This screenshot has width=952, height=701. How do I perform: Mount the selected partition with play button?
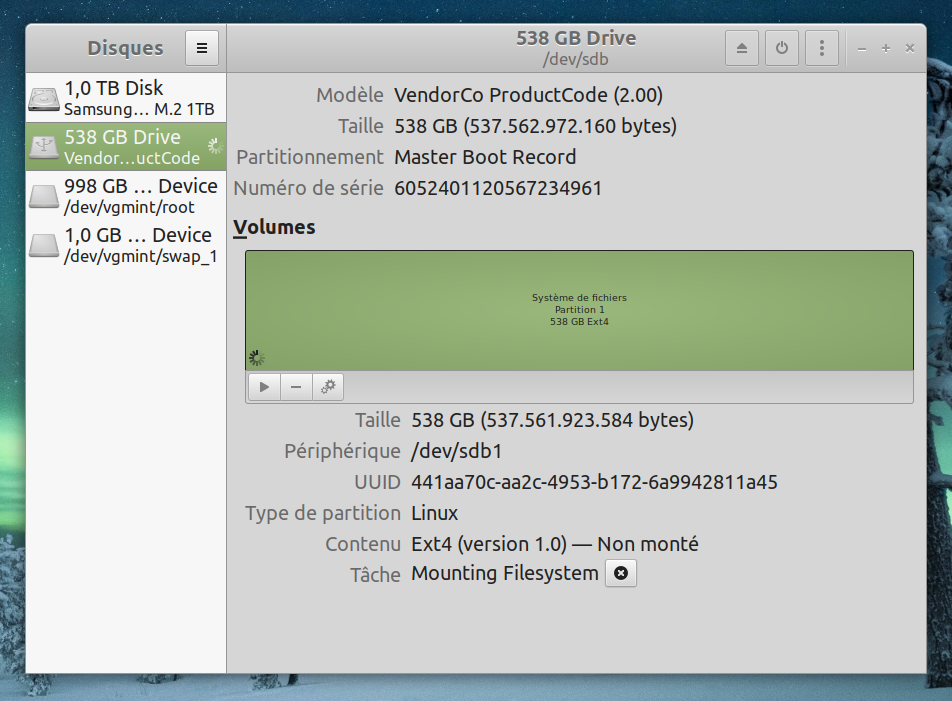264,386
